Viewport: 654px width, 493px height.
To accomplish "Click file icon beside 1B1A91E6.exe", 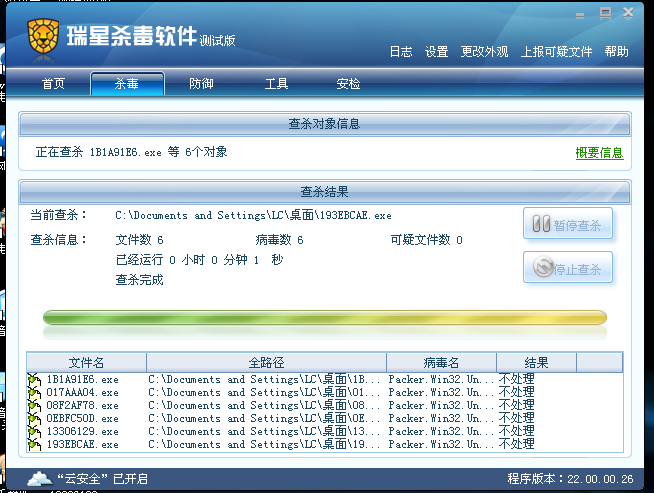I will tap(34, 380).
